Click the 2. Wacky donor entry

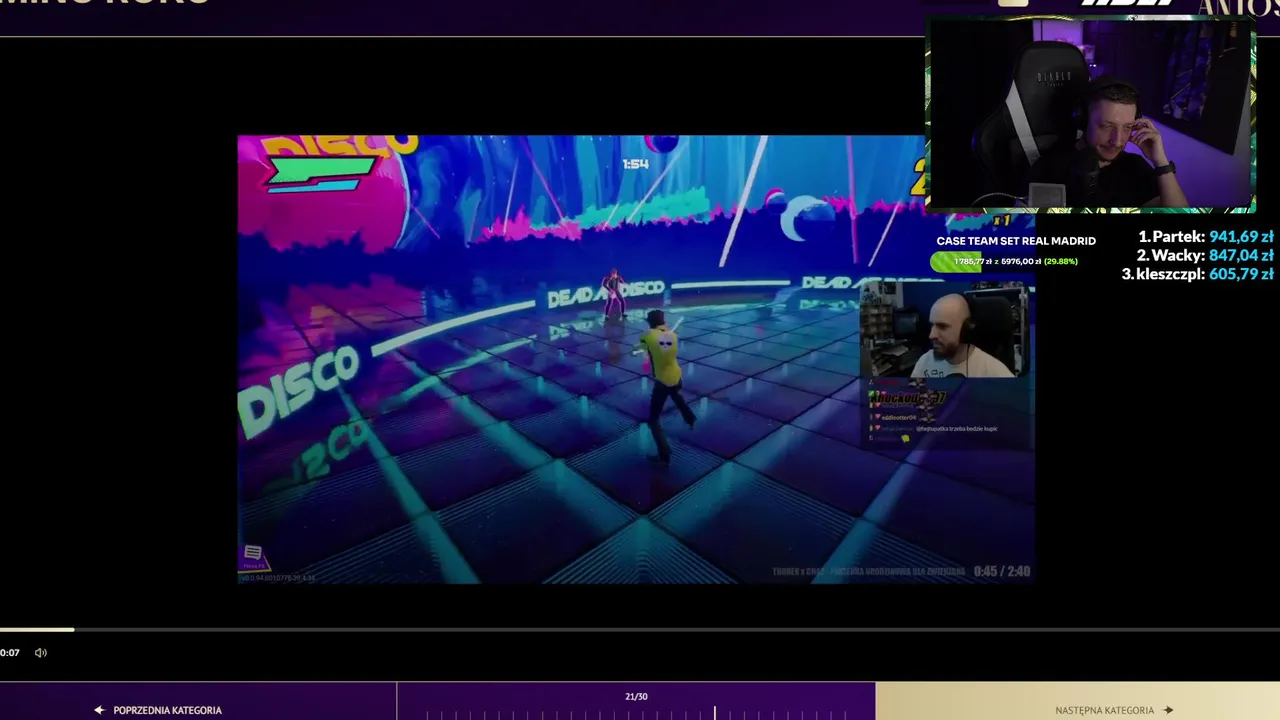pyautogui.click(x=1205, y=255)
